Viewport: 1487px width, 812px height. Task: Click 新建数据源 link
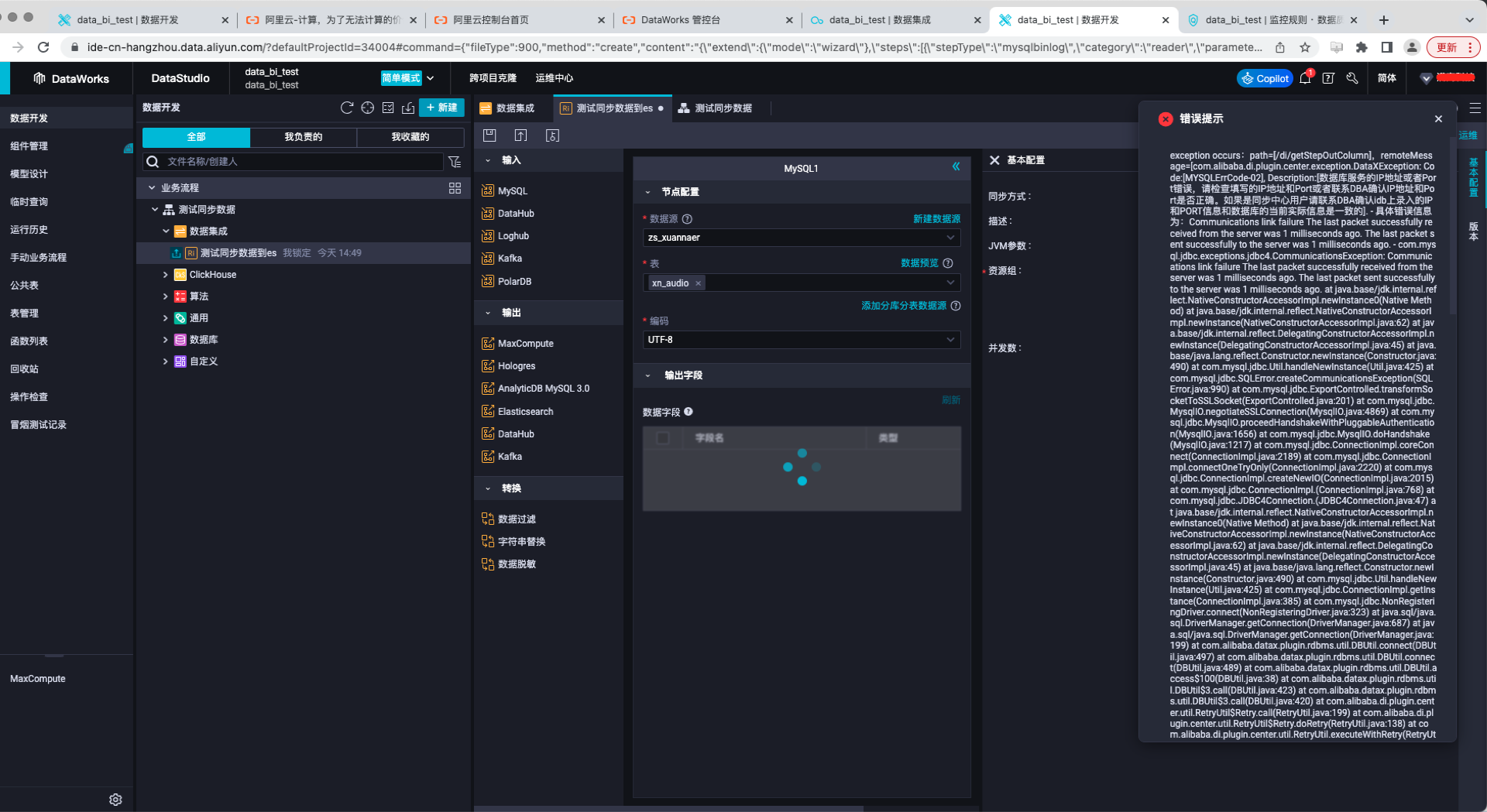[936, 219]
